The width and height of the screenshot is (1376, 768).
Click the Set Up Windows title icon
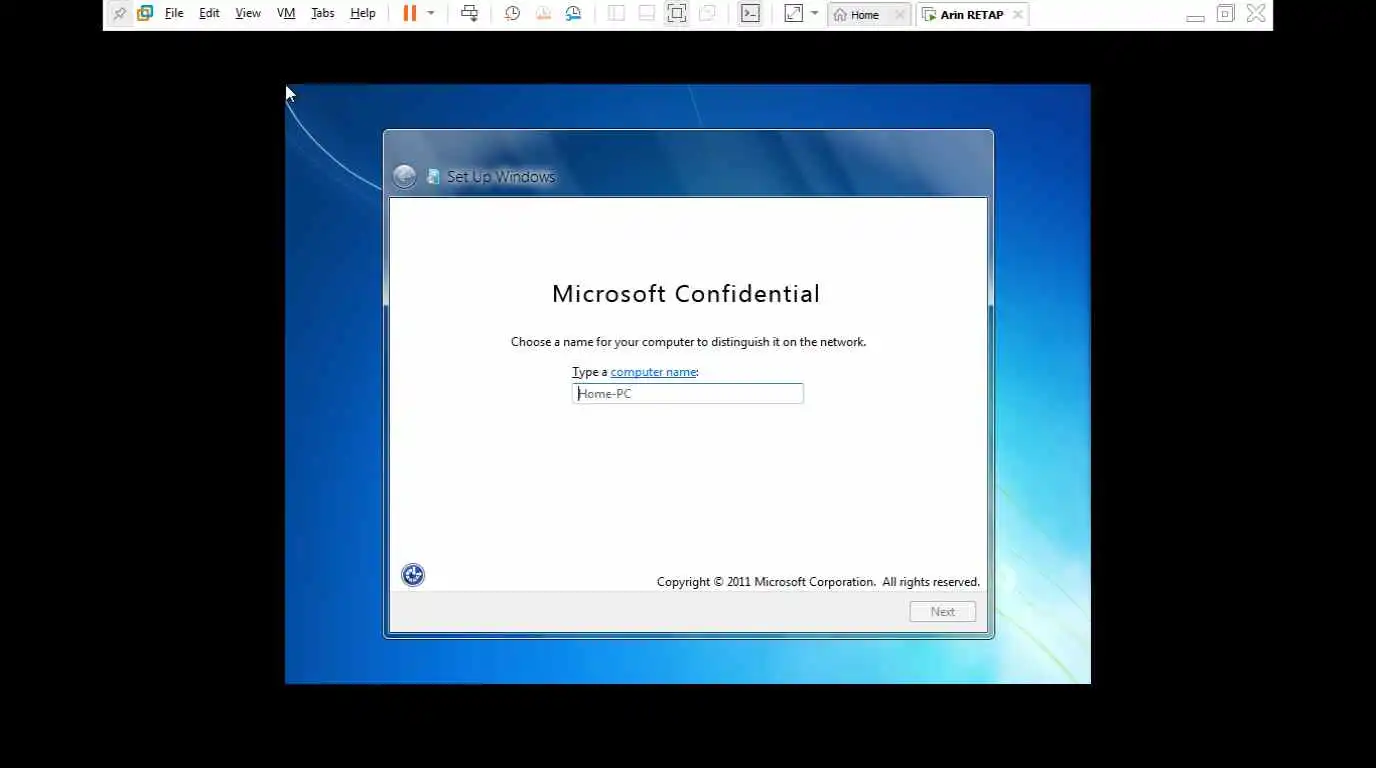[x=433, y=177]
